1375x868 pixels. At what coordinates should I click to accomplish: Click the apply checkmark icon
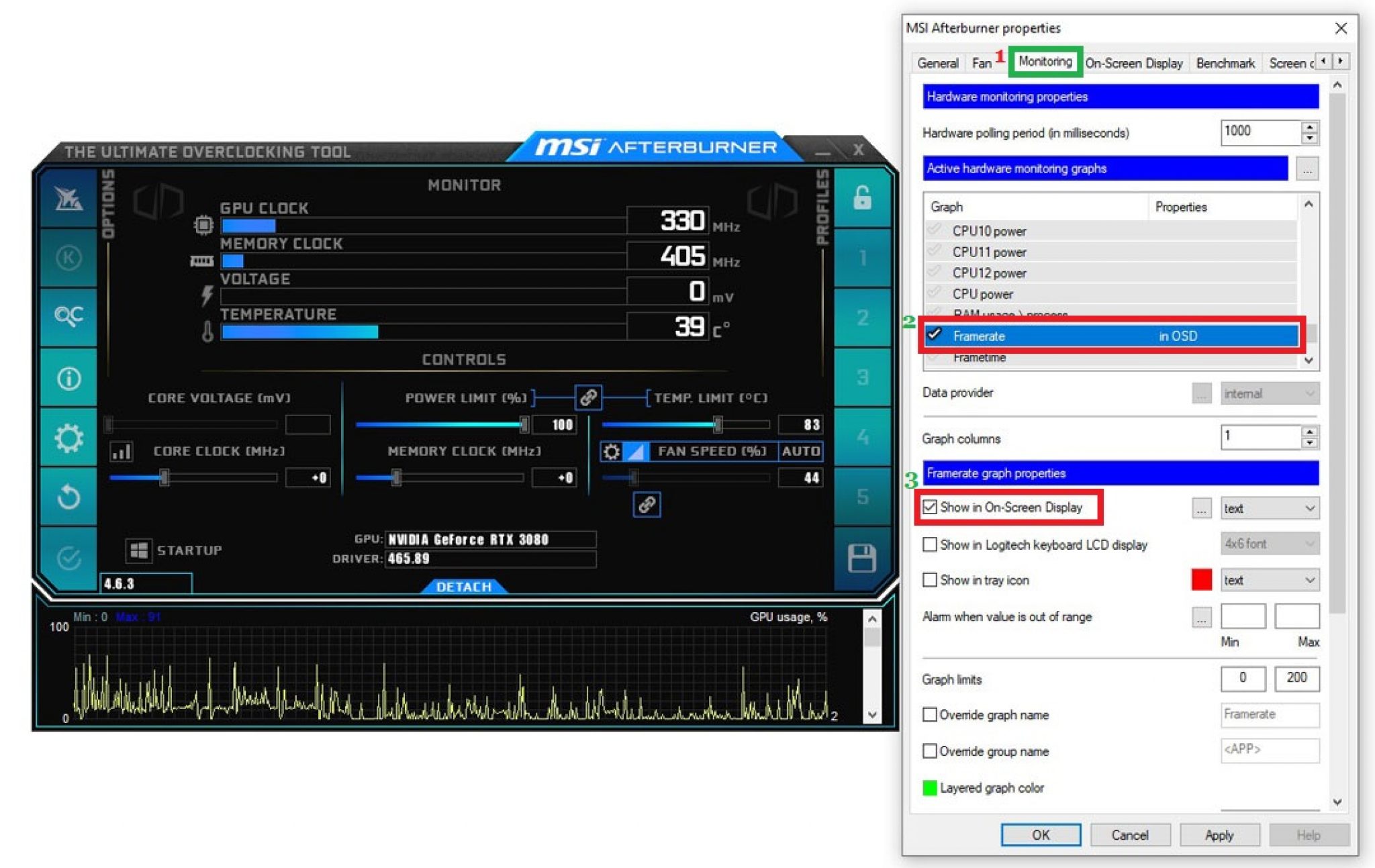tap(68, 557)
